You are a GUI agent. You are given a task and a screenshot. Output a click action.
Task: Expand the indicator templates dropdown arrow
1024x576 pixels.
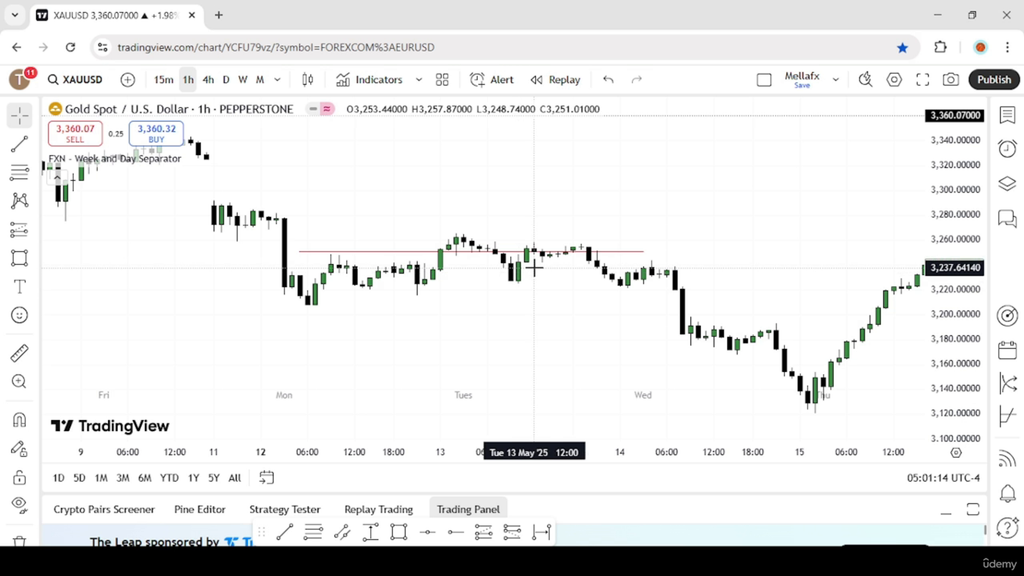click(x=419, y=80)
